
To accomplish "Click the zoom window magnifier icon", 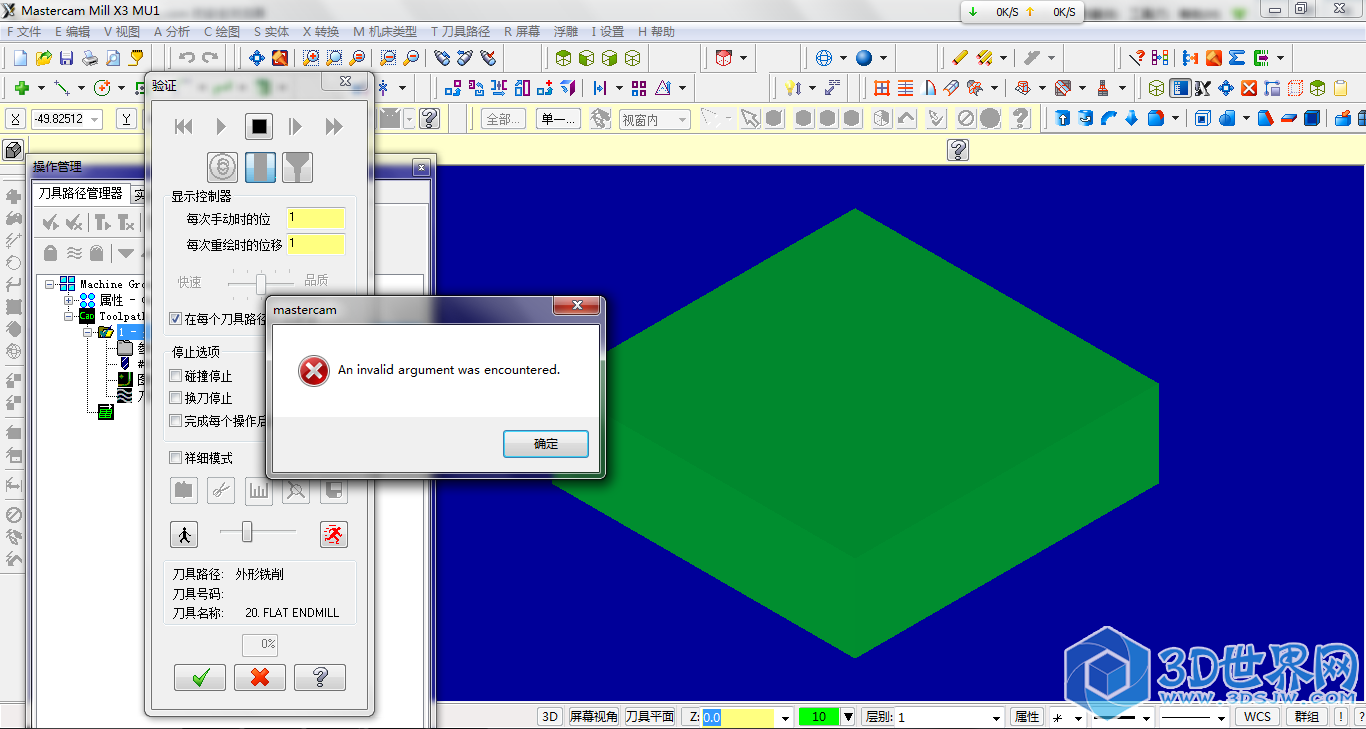I will (x=311, y=58).
